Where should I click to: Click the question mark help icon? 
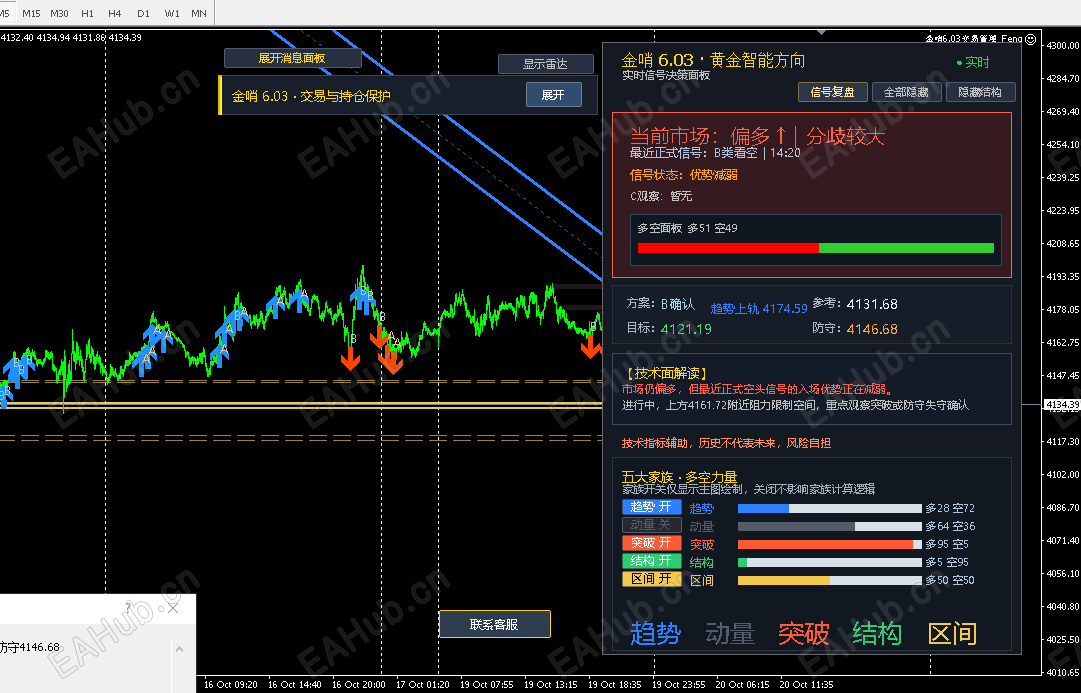tap(128, 607)
